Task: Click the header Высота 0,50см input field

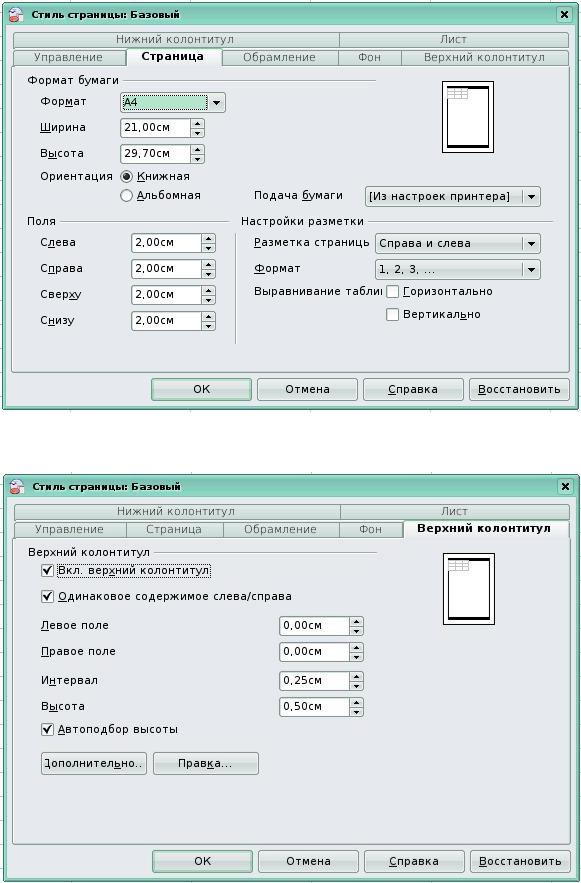Action: (314, 707)
